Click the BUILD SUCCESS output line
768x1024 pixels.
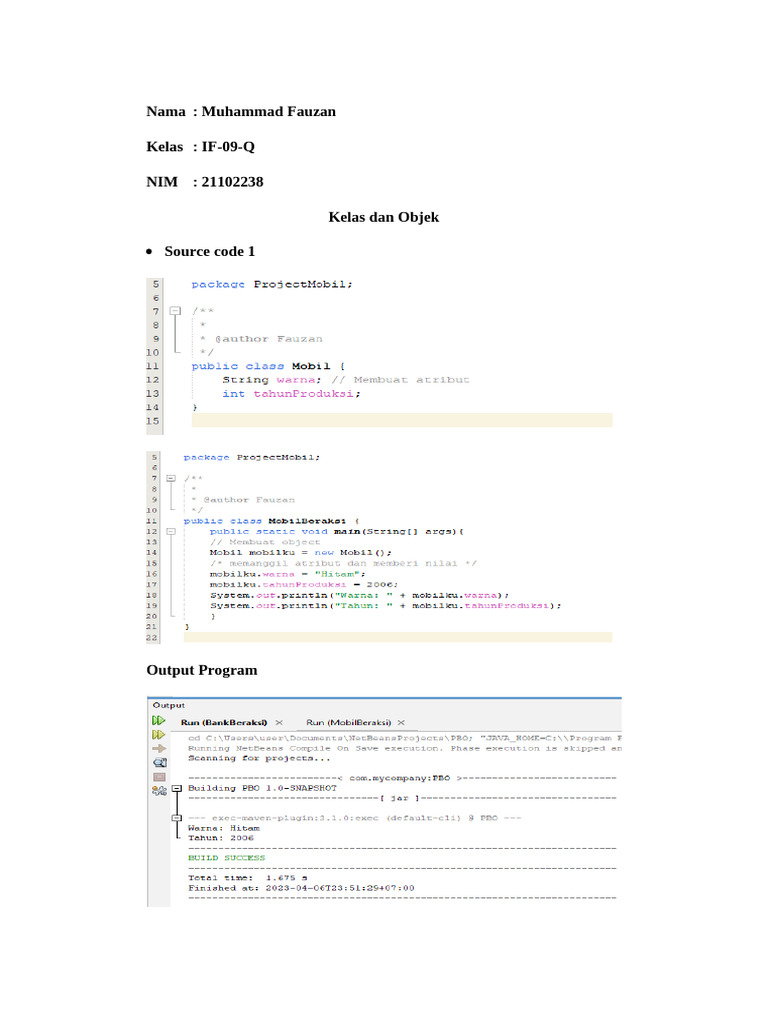coord(227,857)
